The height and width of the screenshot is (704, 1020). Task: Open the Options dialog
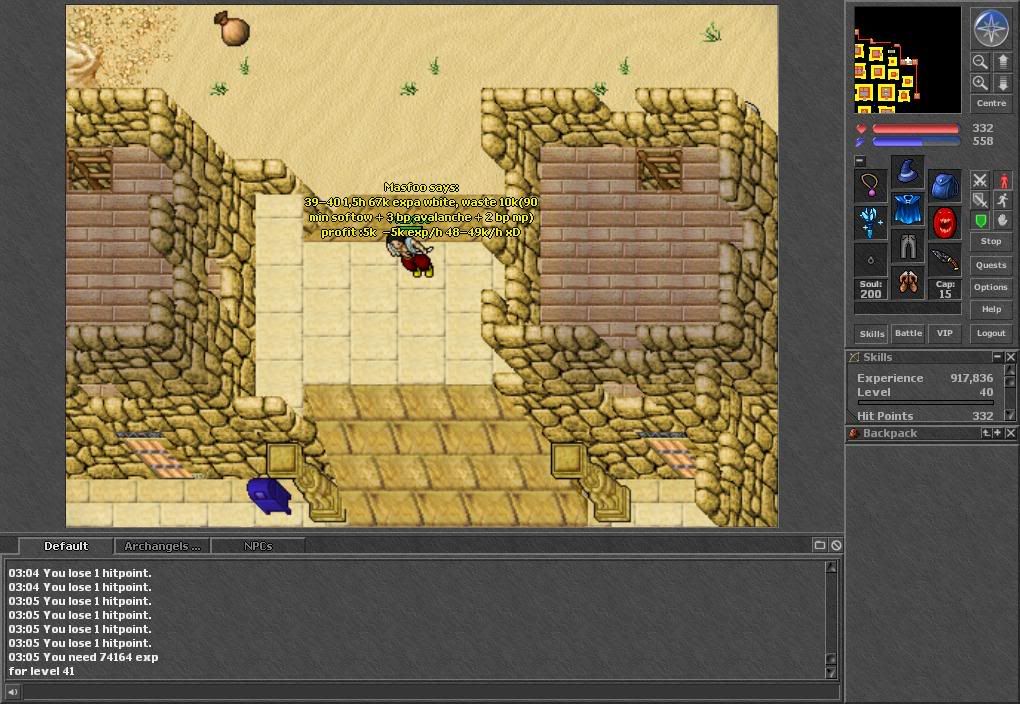[x=991, y=287]
